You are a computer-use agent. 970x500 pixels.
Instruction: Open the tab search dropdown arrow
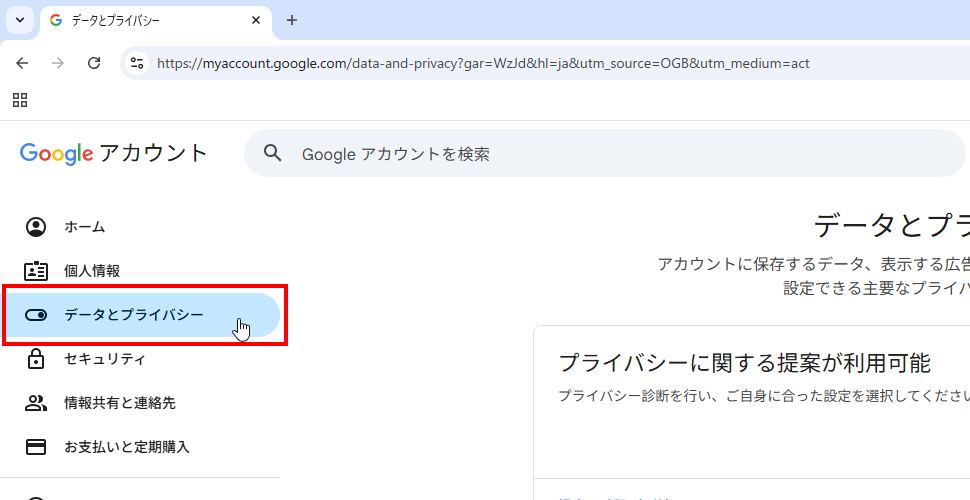tap(20, 20)
